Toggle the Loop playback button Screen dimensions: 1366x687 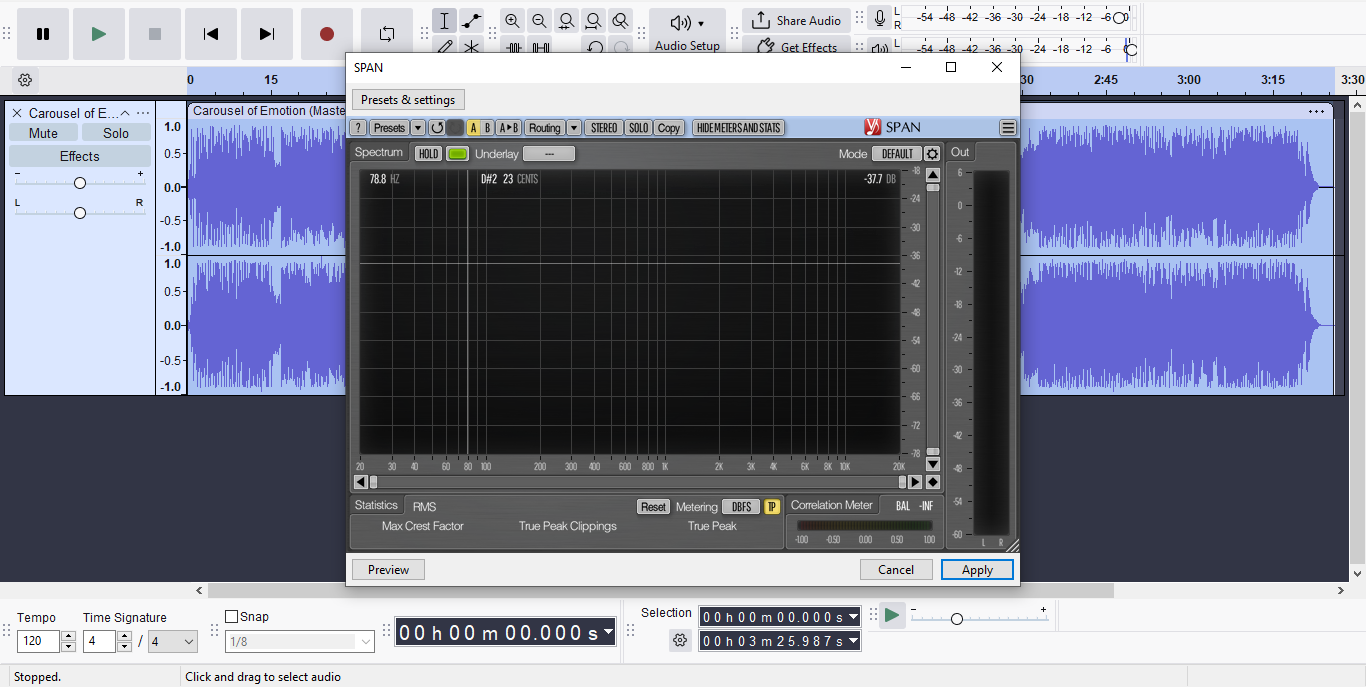pyautogui.click(x=387, y=34)
